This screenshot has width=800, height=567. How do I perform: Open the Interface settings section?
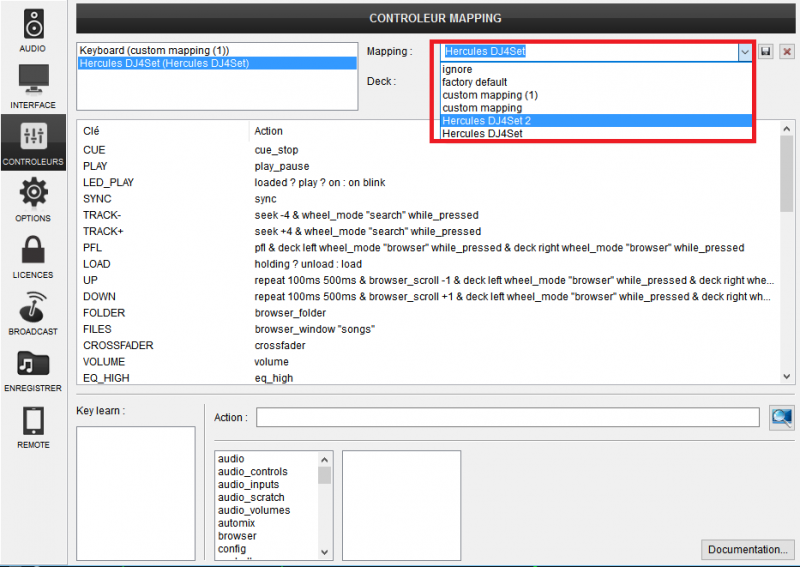click(33, 86)
